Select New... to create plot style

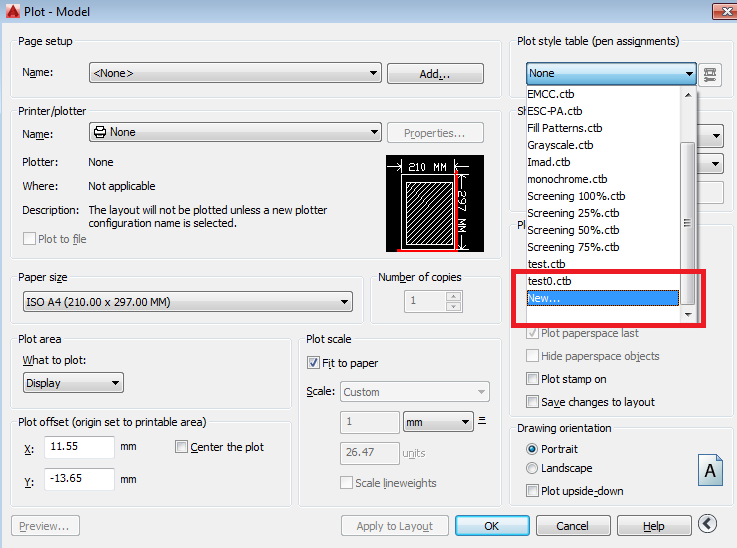click(603, 298)
